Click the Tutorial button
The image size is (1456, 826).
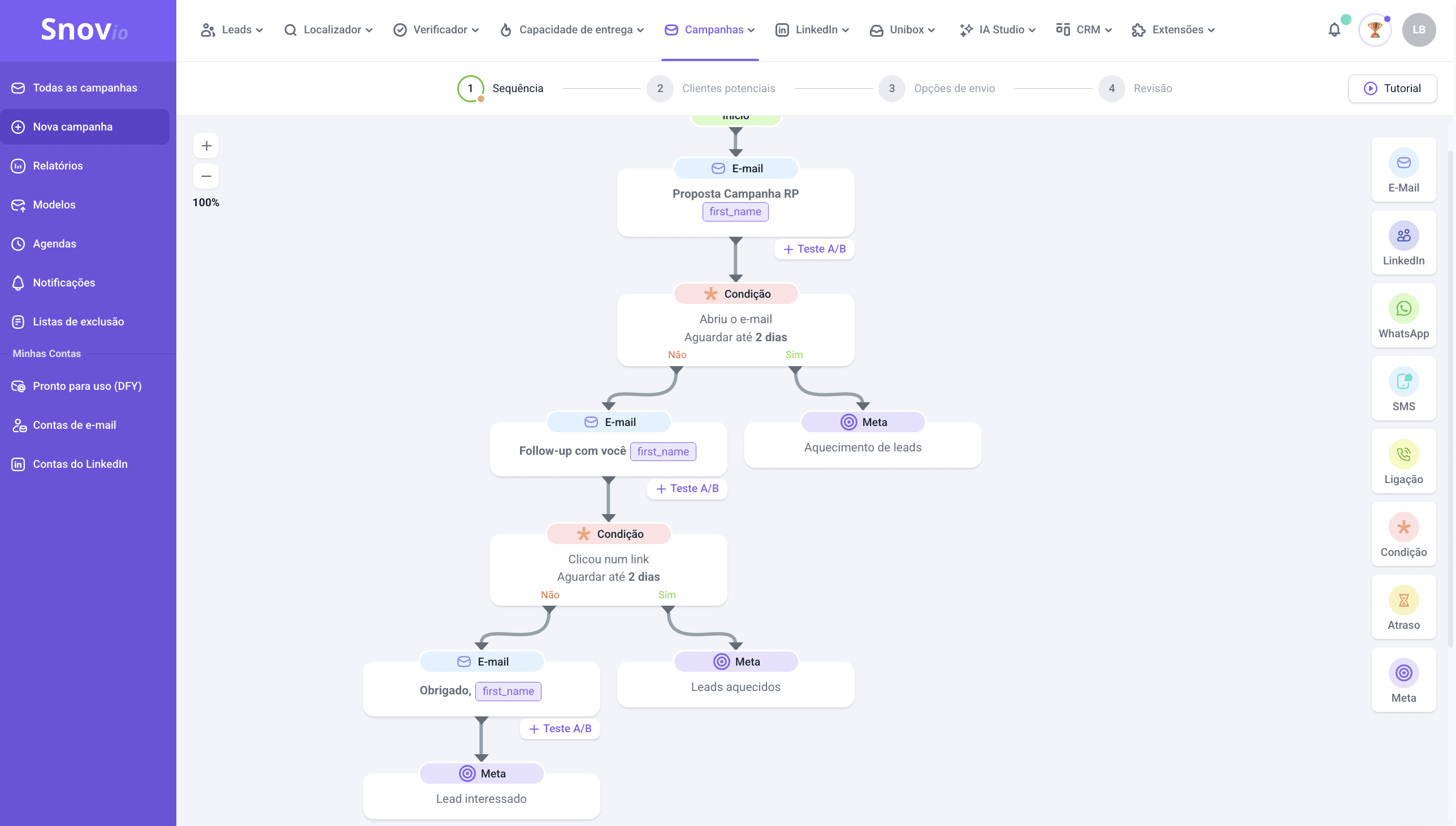click(1392, 89)
